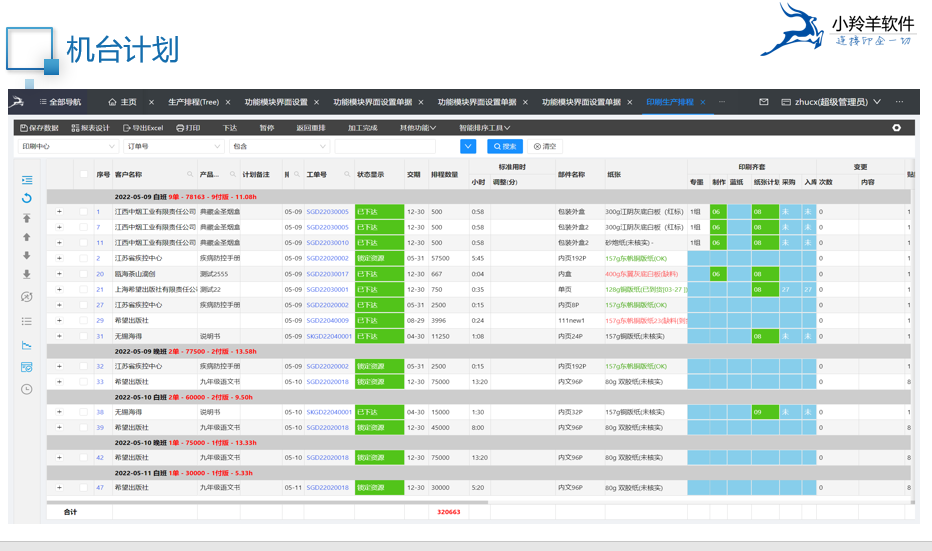932x551 pixels.
Task: Check the box for row number 1
Action: 83,212
